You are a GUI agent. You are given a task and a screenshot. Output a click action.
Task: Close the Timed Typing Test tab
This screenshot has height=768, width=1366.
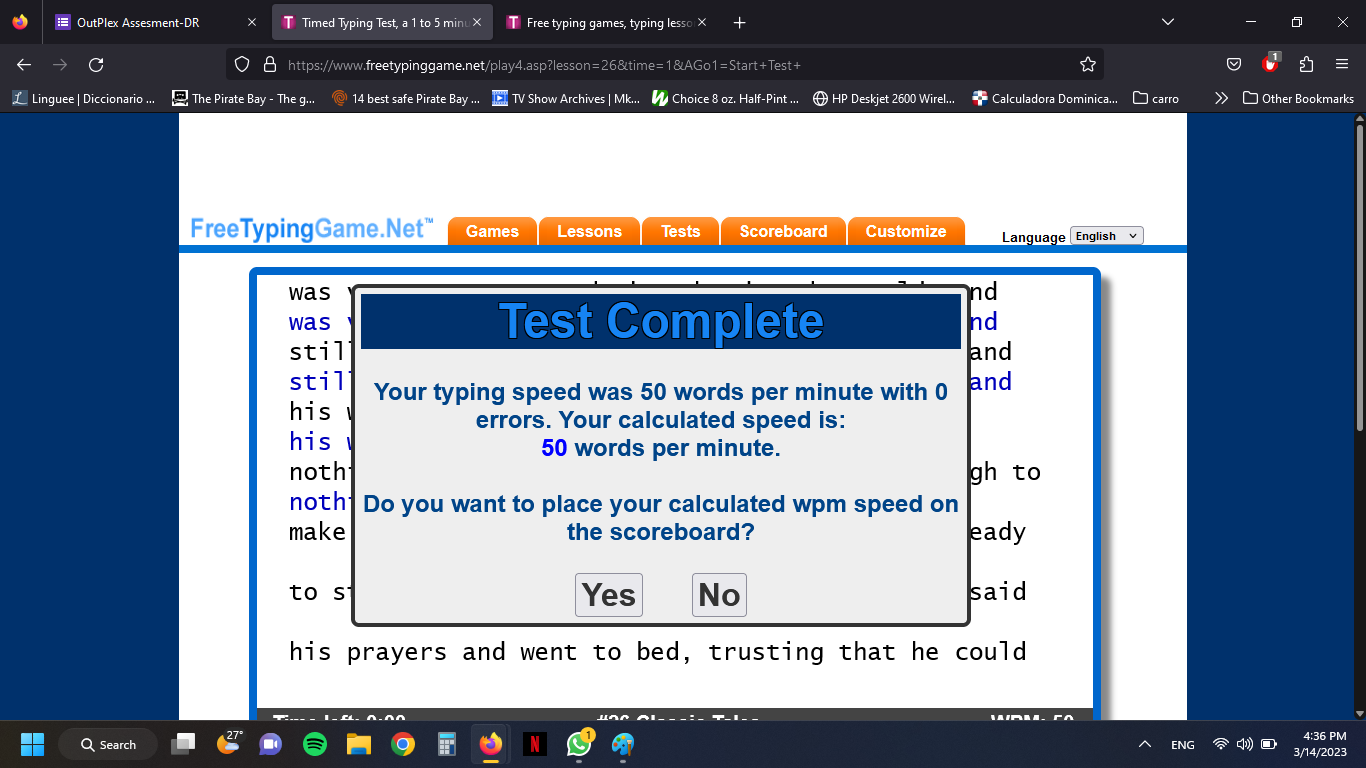click(478, 22)
